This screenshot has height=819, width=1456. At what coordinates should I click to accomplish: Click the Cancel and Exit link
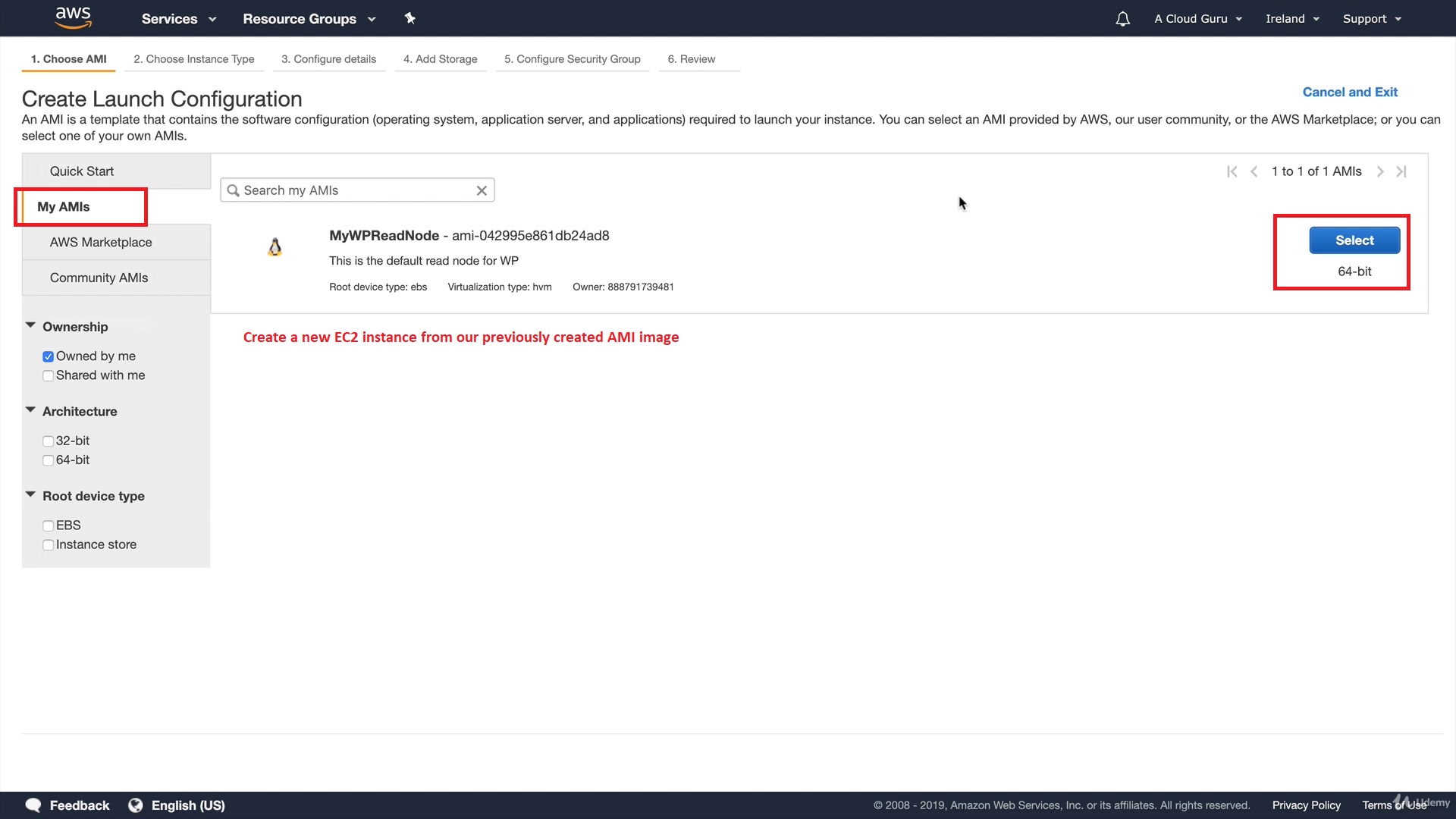click(x=1350, y=92)
